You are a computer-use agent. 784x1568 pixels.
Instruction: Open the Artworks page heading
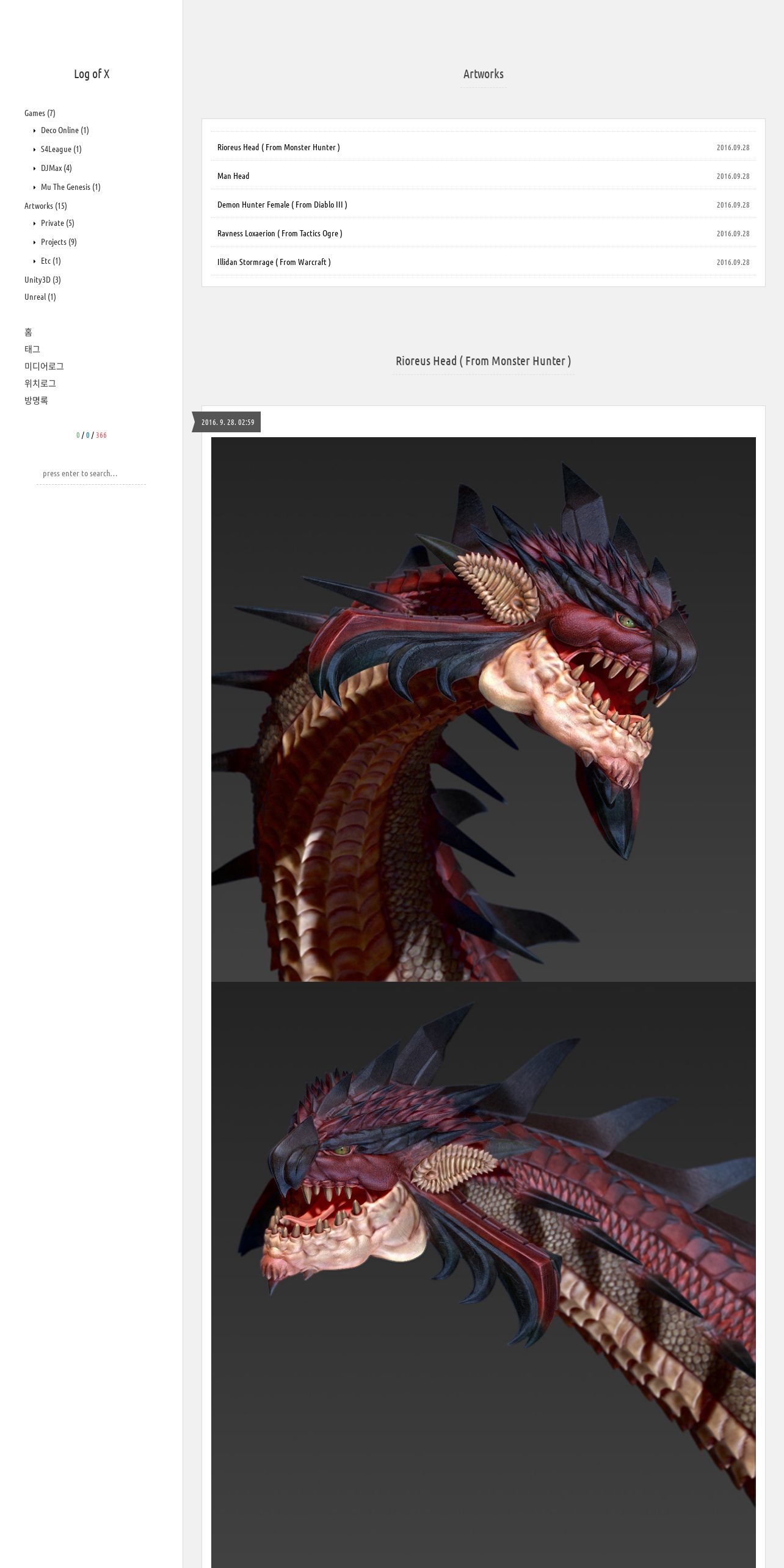pos(484,74)
